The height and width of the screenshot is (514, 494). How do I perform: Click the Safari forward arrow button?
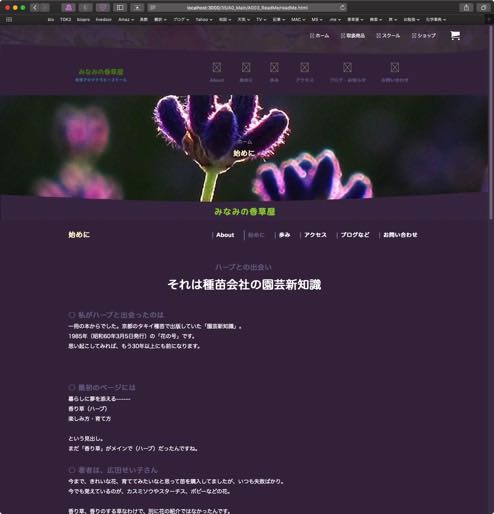coord(45,7)
